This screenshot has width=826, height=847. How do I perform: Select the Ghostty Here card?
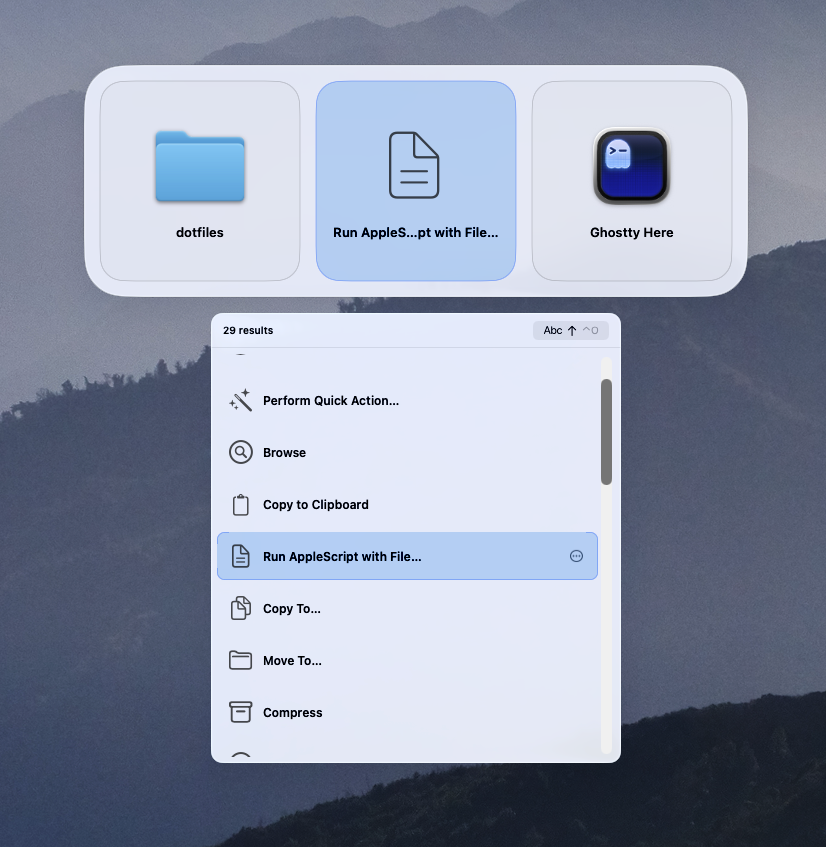coord(632,181)
